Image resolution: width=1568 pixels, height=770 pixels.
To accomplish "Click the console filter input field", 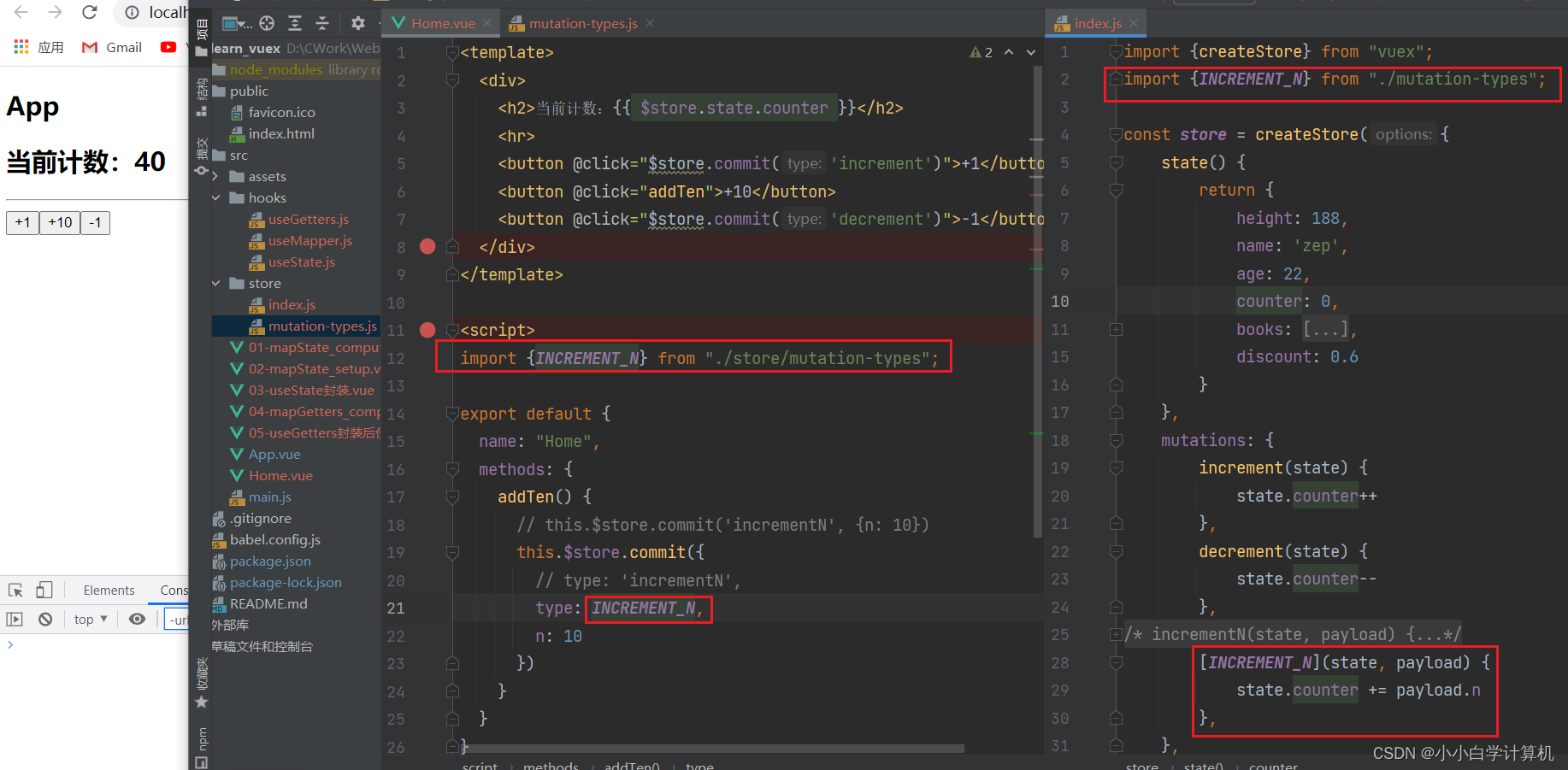I will click(177, 620).
